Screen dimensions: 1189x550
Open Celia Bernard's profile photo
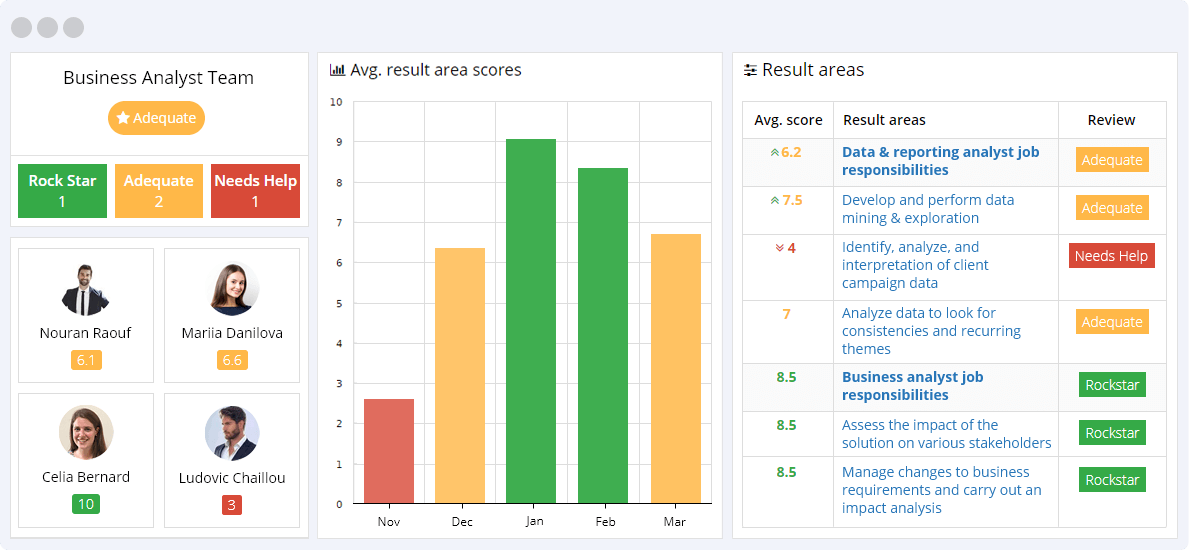(x=86, y=432)
